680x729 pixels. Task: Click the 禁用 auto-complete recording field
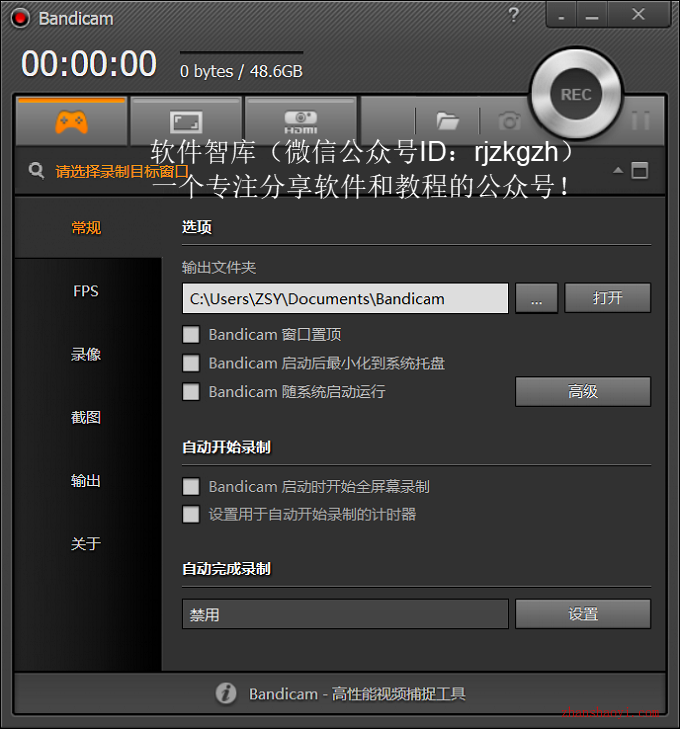pyautogui.click(x=345, y=614)
